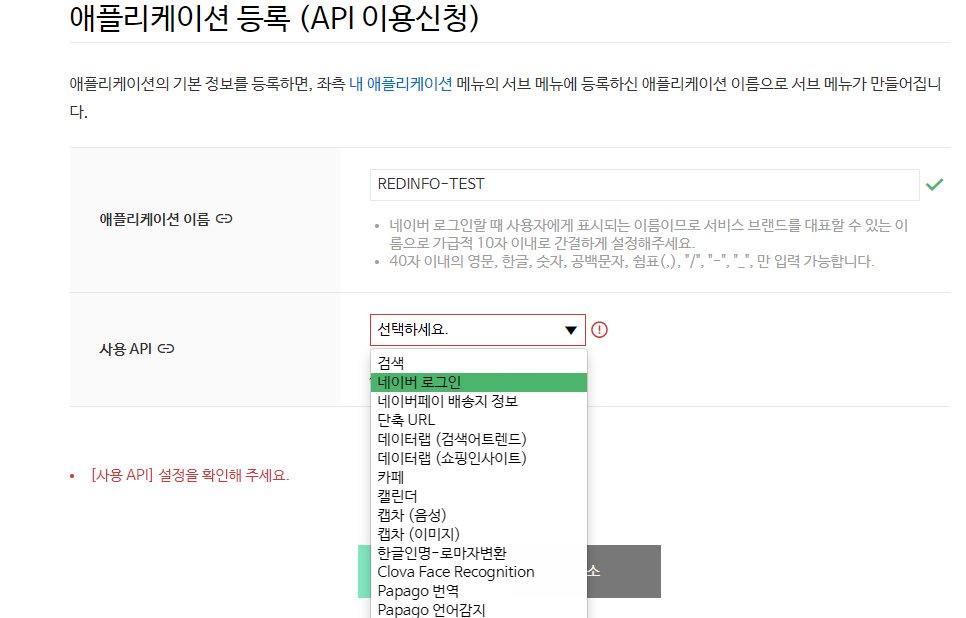The image size is (966, 618).
Task: Select 네이버페이 배송지 정보 option
Action: tap(479, 401)
